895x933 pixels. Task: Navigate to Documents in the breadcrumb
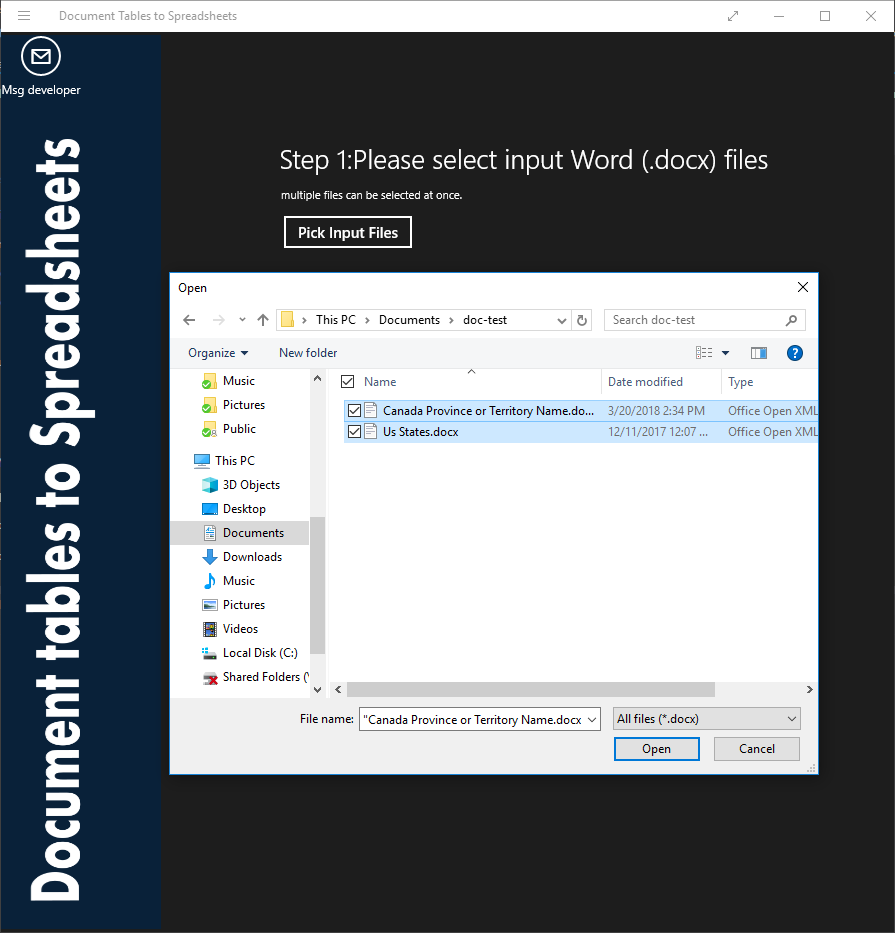coord(408,319)
